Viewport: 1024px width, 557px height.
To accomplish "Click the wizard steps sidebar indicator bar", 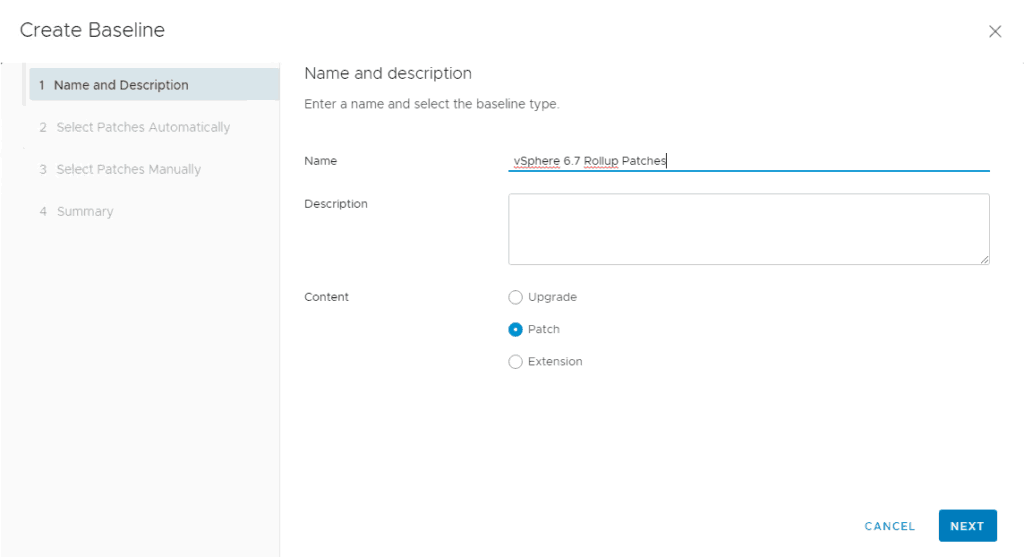I will point(24,85).
